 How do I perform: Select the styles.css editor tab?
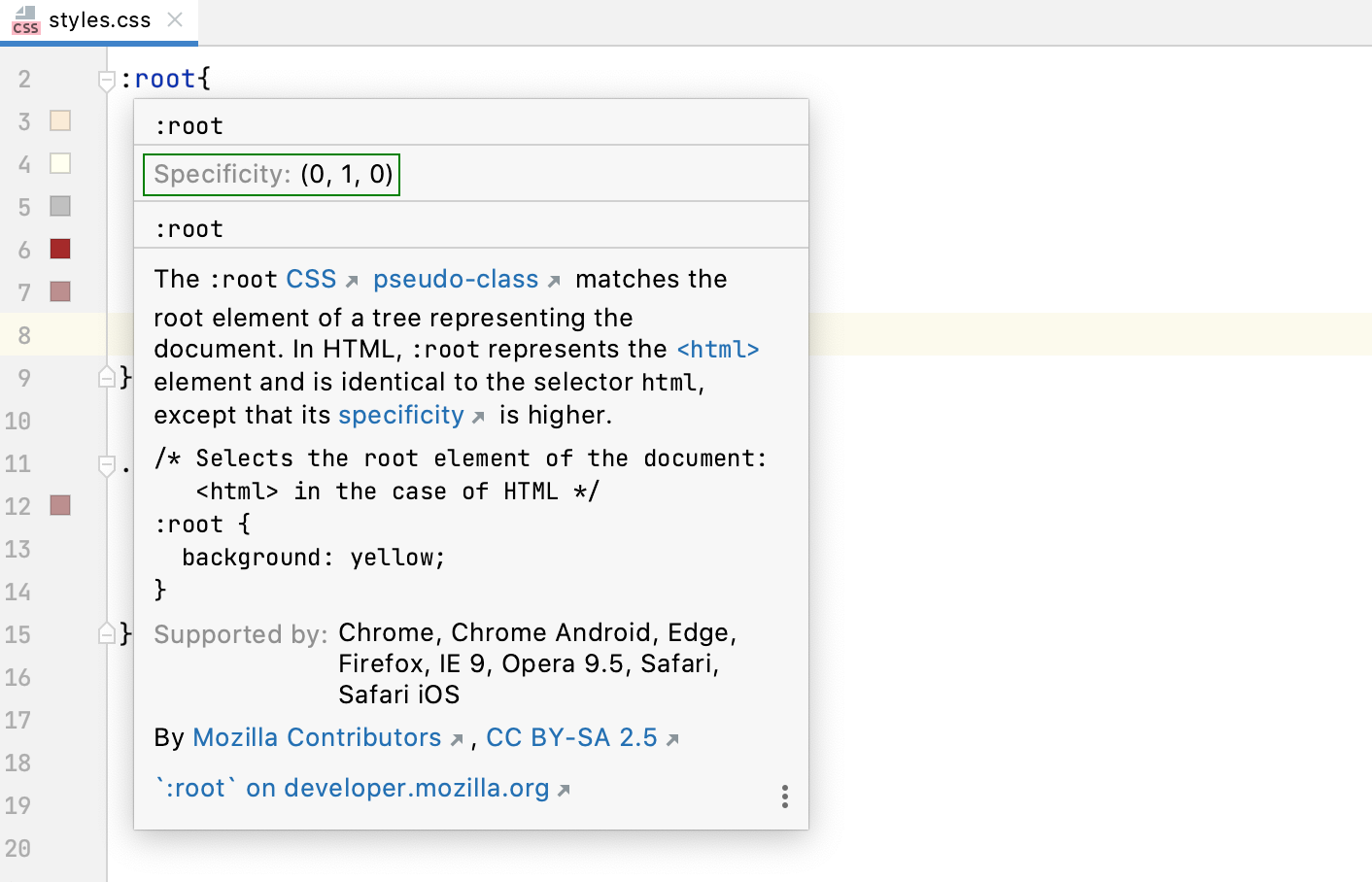coord(97,19)
